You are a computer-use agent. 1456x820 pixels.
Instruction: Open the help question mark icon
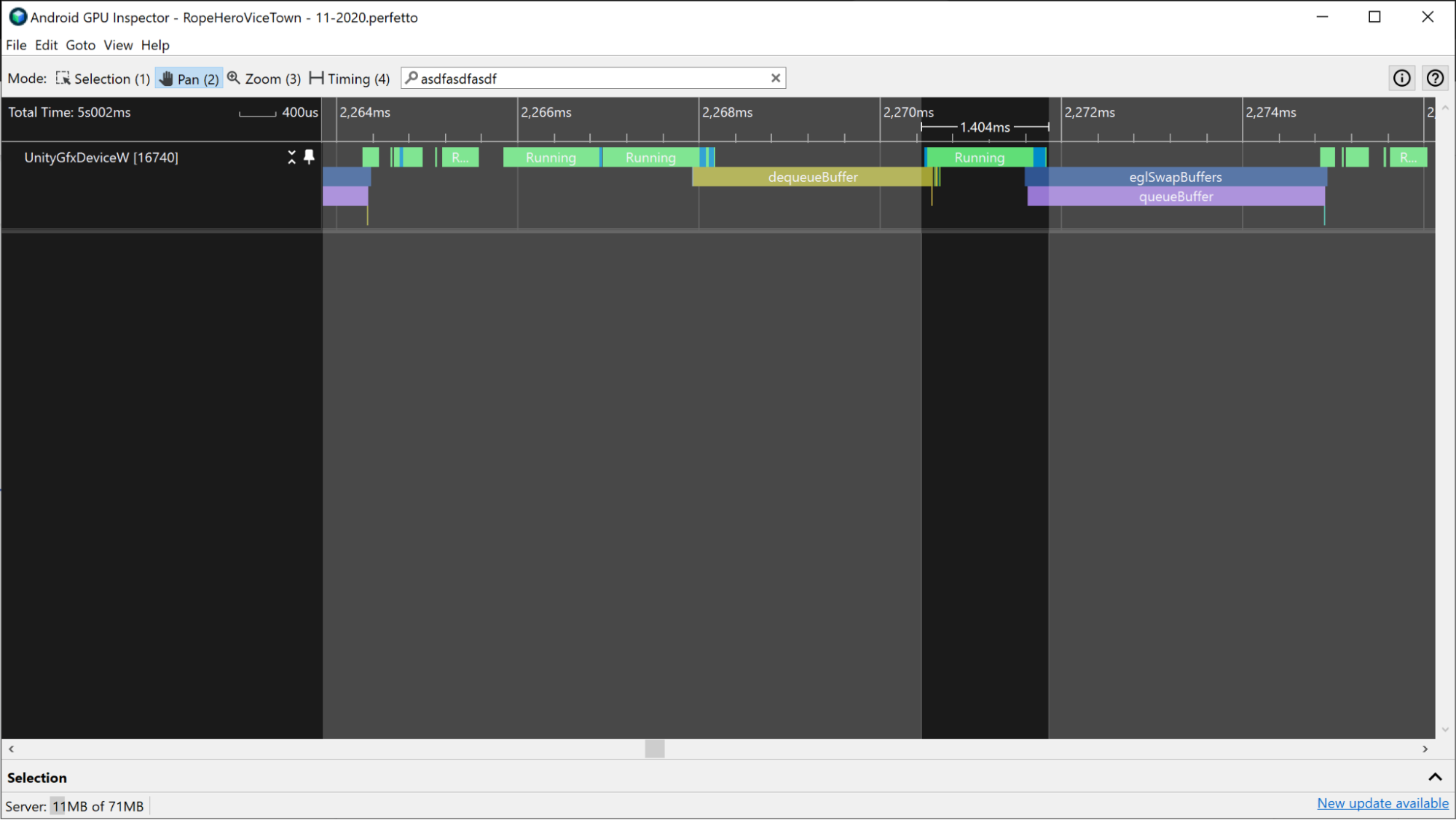coord(1435,78)
